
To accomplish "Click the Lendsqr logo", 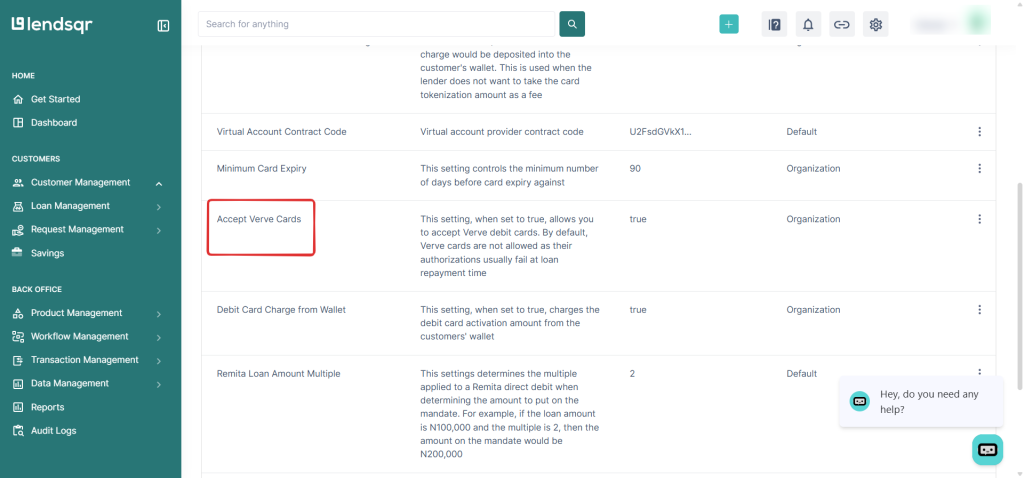I will coord(52,24).
